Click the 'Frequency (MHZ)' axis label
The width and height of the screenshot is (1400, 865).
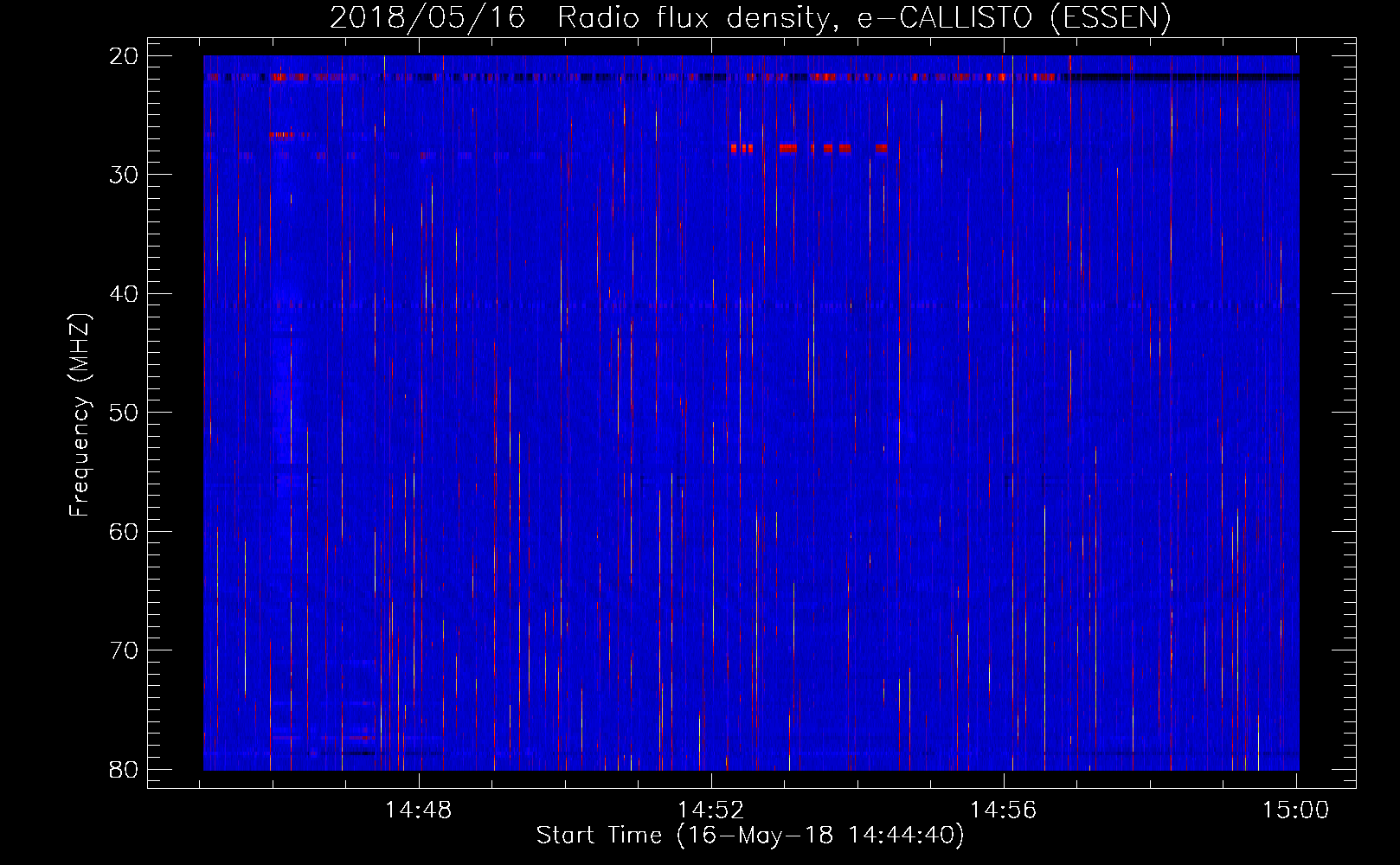click(80, 415)
